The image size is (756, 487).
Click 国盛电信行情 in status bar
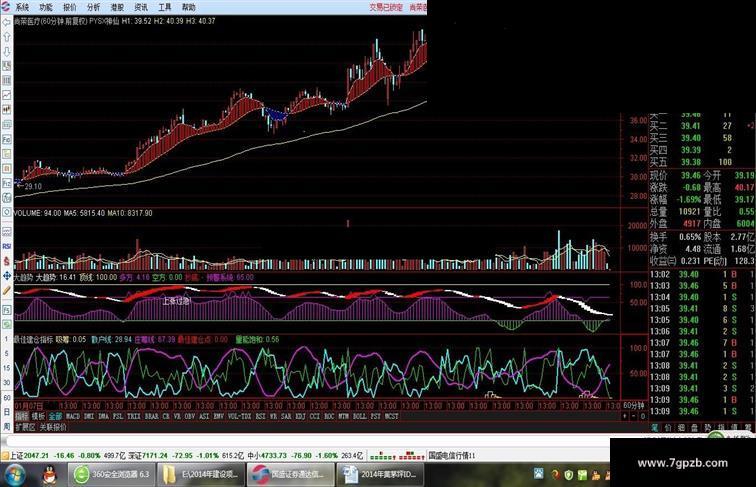pos(452,456)
